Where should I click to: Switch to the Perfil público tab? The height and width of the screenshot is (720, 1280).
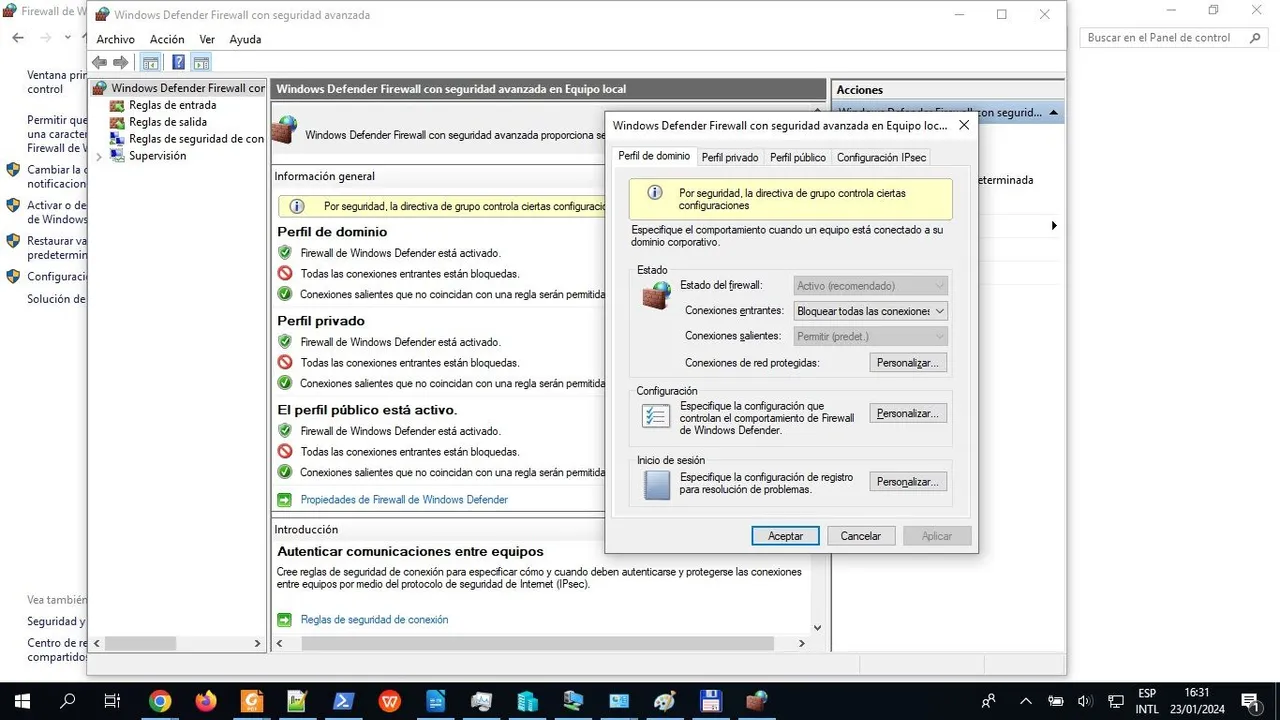click(797, 157)
